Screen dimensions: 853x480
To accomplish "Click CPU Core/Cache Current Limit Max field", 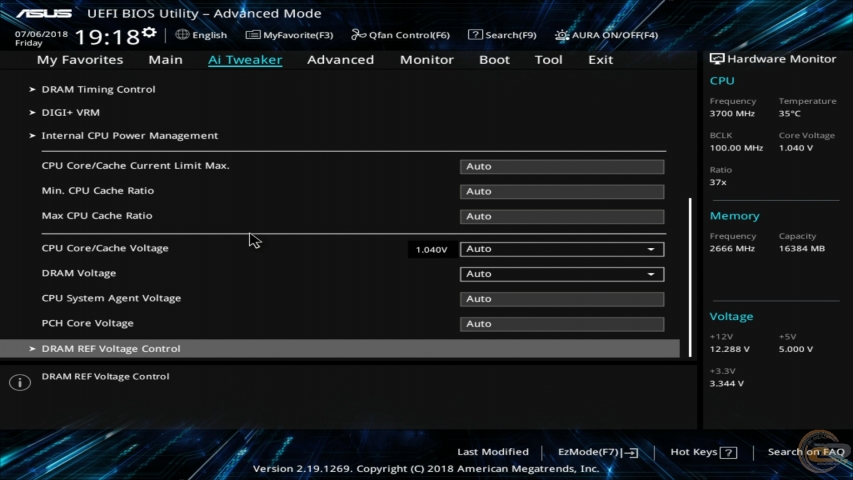I will click(x=561, y=167).
